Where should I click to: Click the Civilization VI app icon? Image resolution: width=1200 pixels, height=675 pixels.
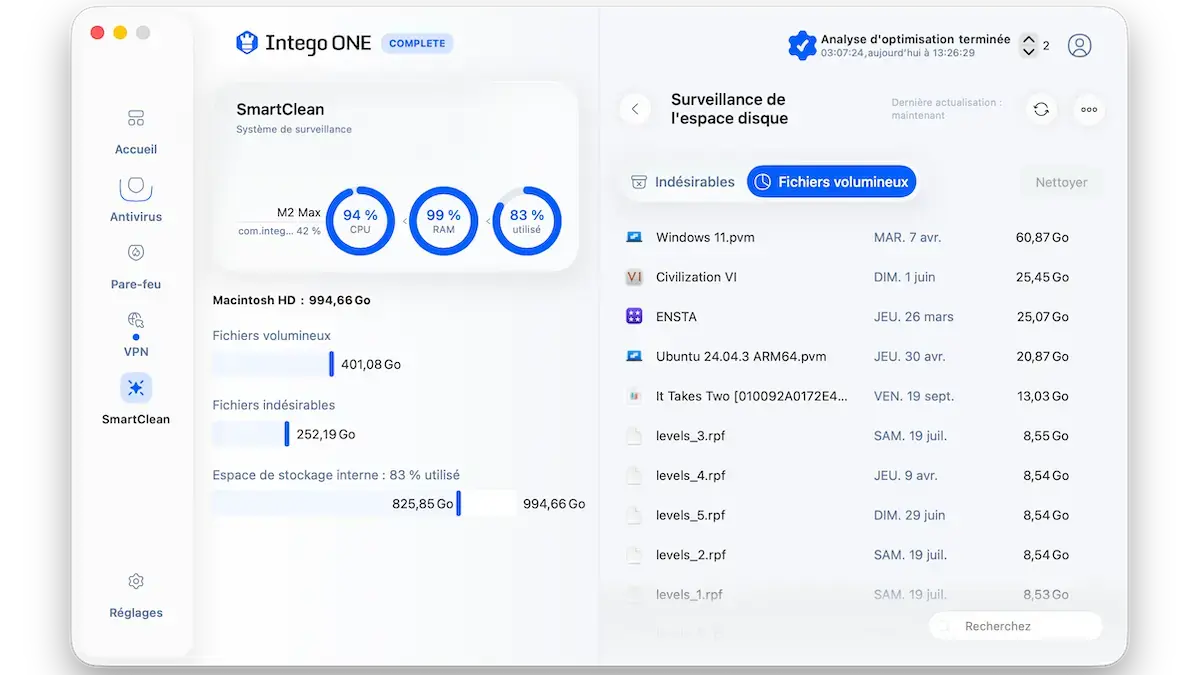pos(634,277)
